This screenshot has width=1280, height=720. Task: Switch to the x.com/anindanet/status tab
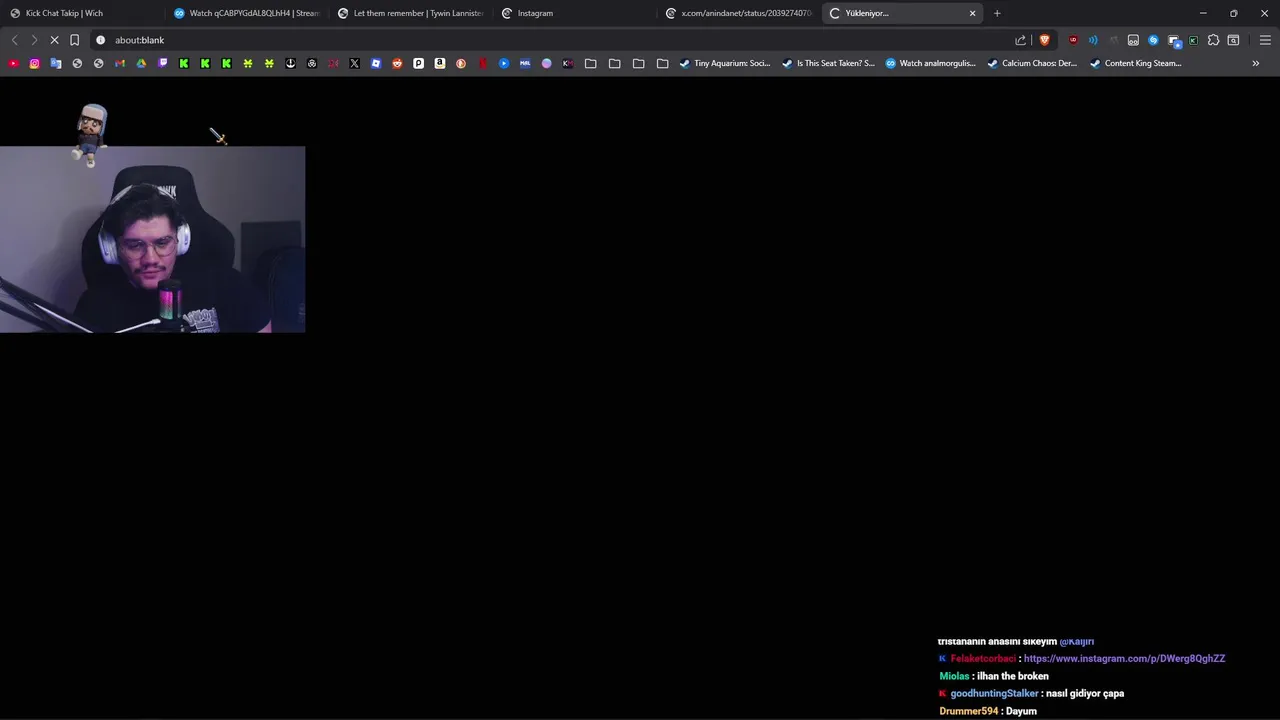tap(738, 13)
